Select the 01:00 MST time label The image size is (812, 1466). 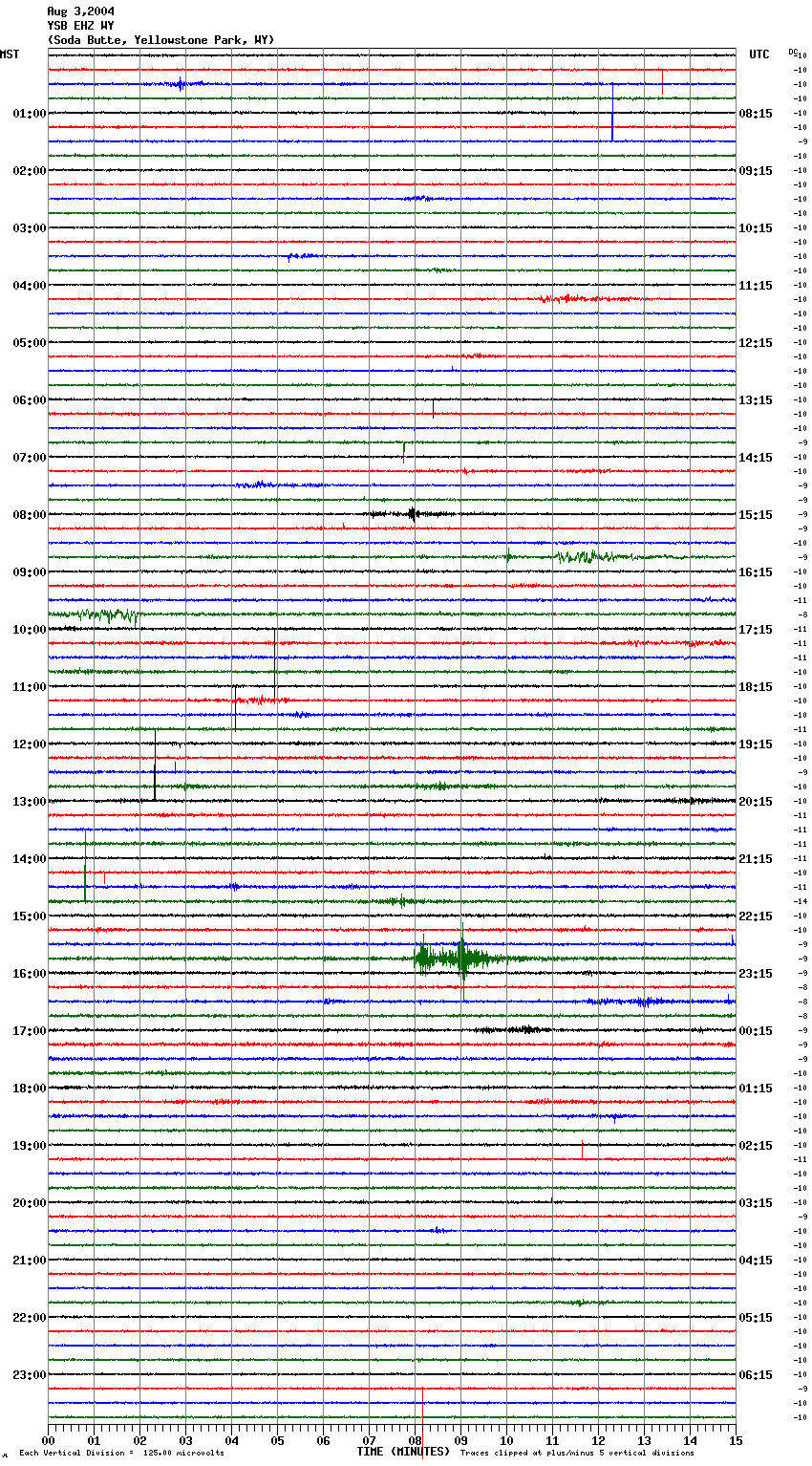tap(30, 114)
